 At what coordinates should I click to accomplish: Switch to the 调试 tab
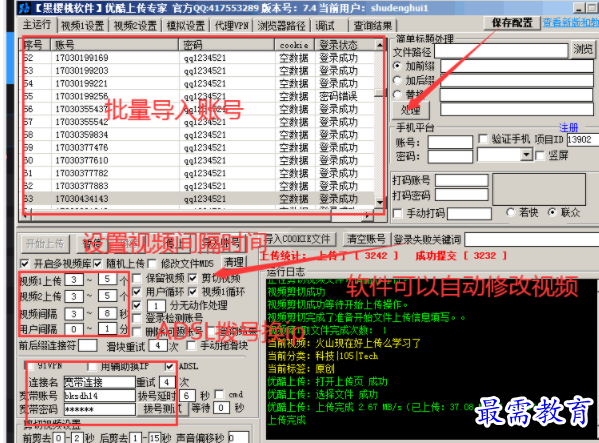325,26
